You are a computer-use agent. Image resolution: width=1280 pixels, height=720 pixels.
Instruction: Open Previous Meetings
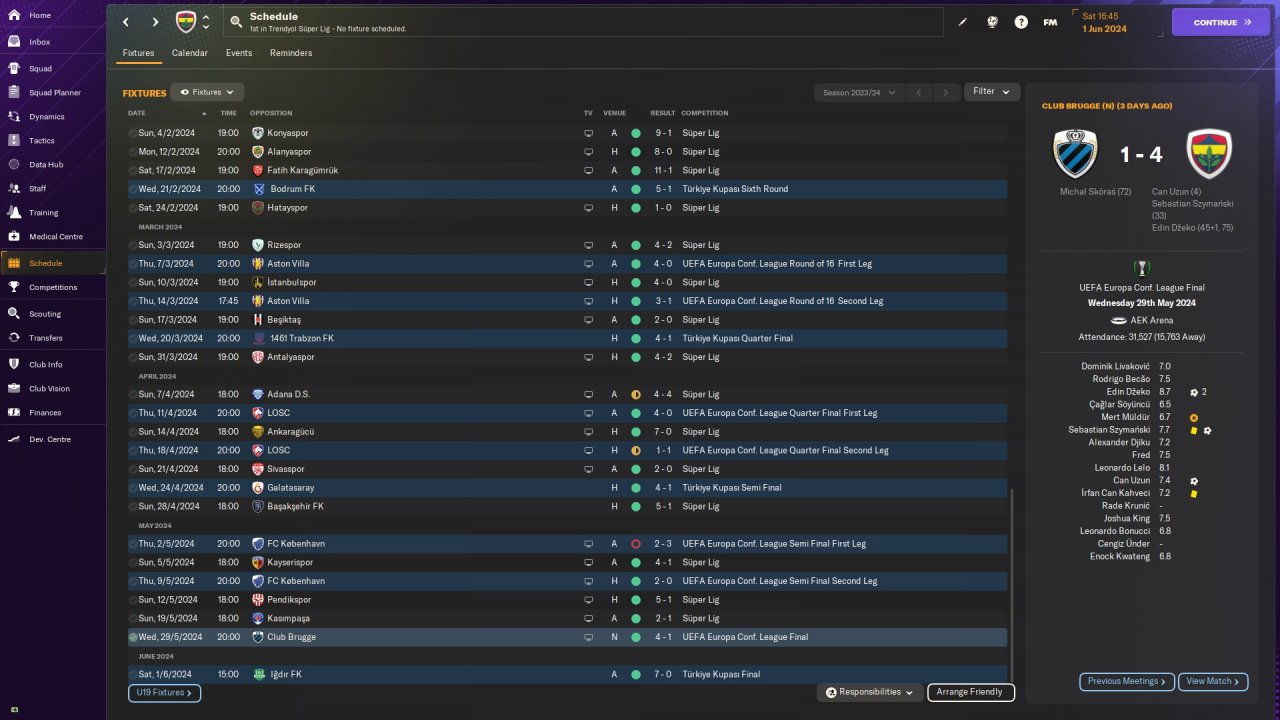coord(1127,681)
